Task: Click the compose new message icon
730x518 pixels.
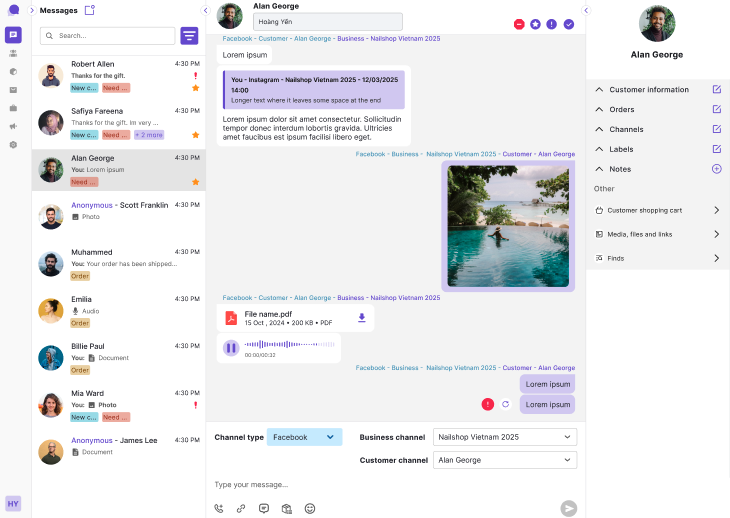Action: pyautogui.click(x=90, y=10)
